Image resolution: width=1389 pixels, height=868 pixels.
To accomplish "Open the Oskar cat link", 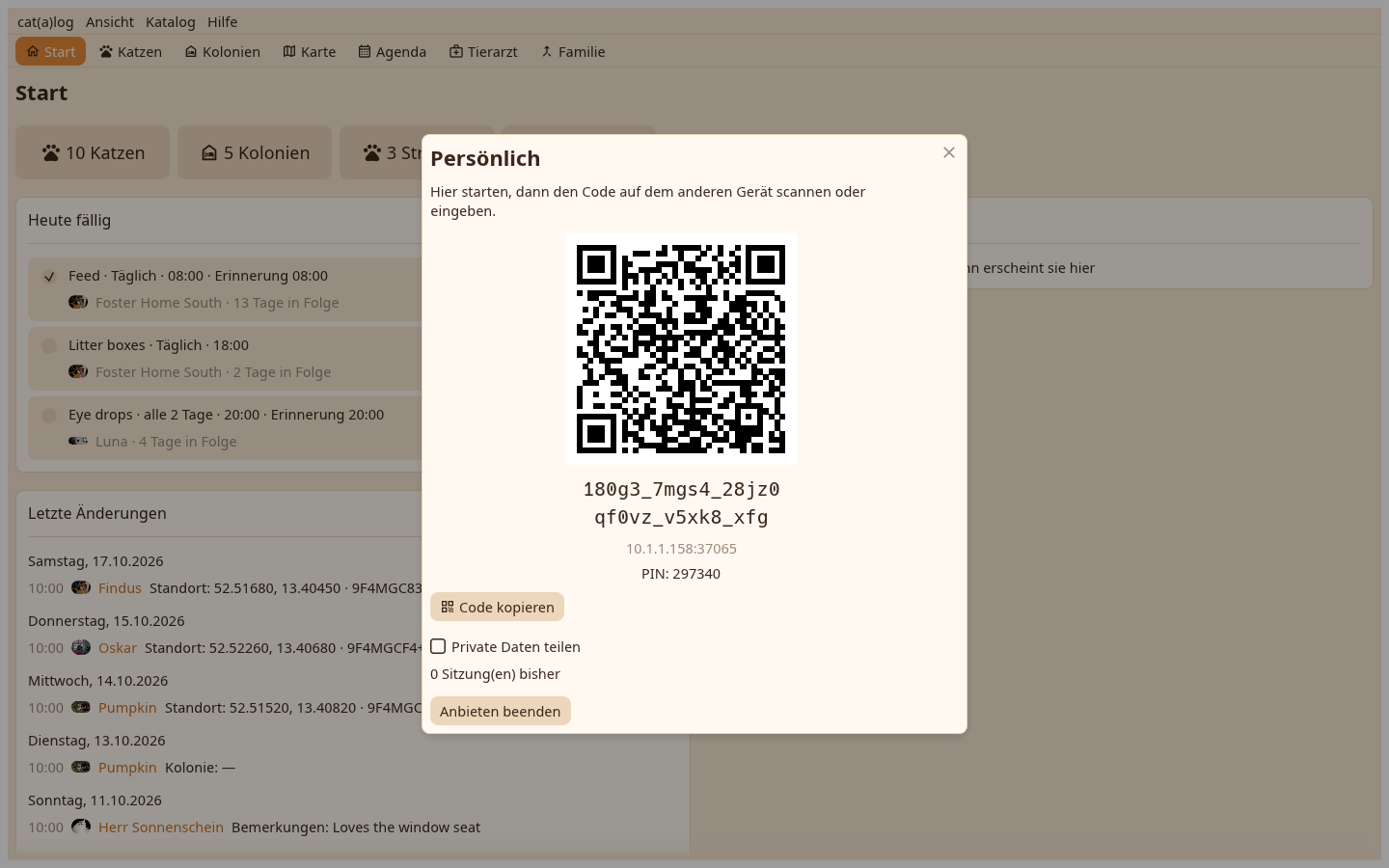I will (118, 647).
